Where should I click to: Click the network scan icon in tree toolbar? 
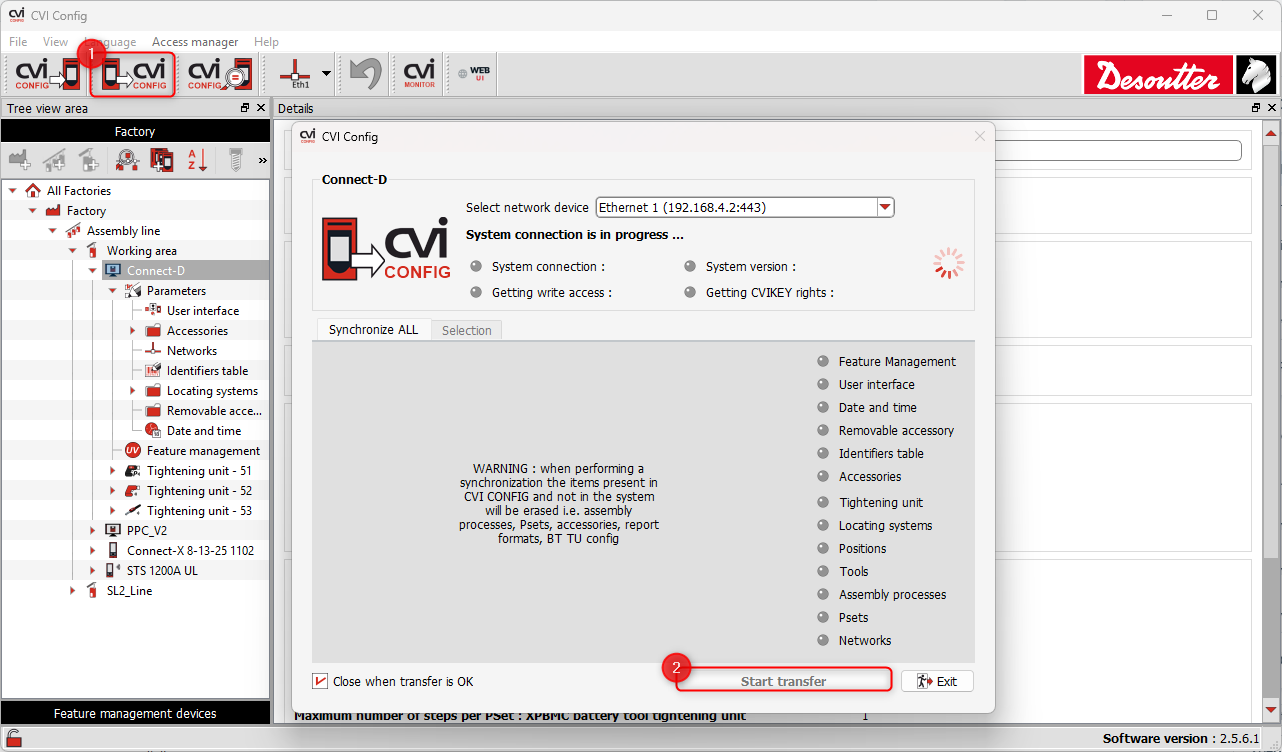click(127, 159)
